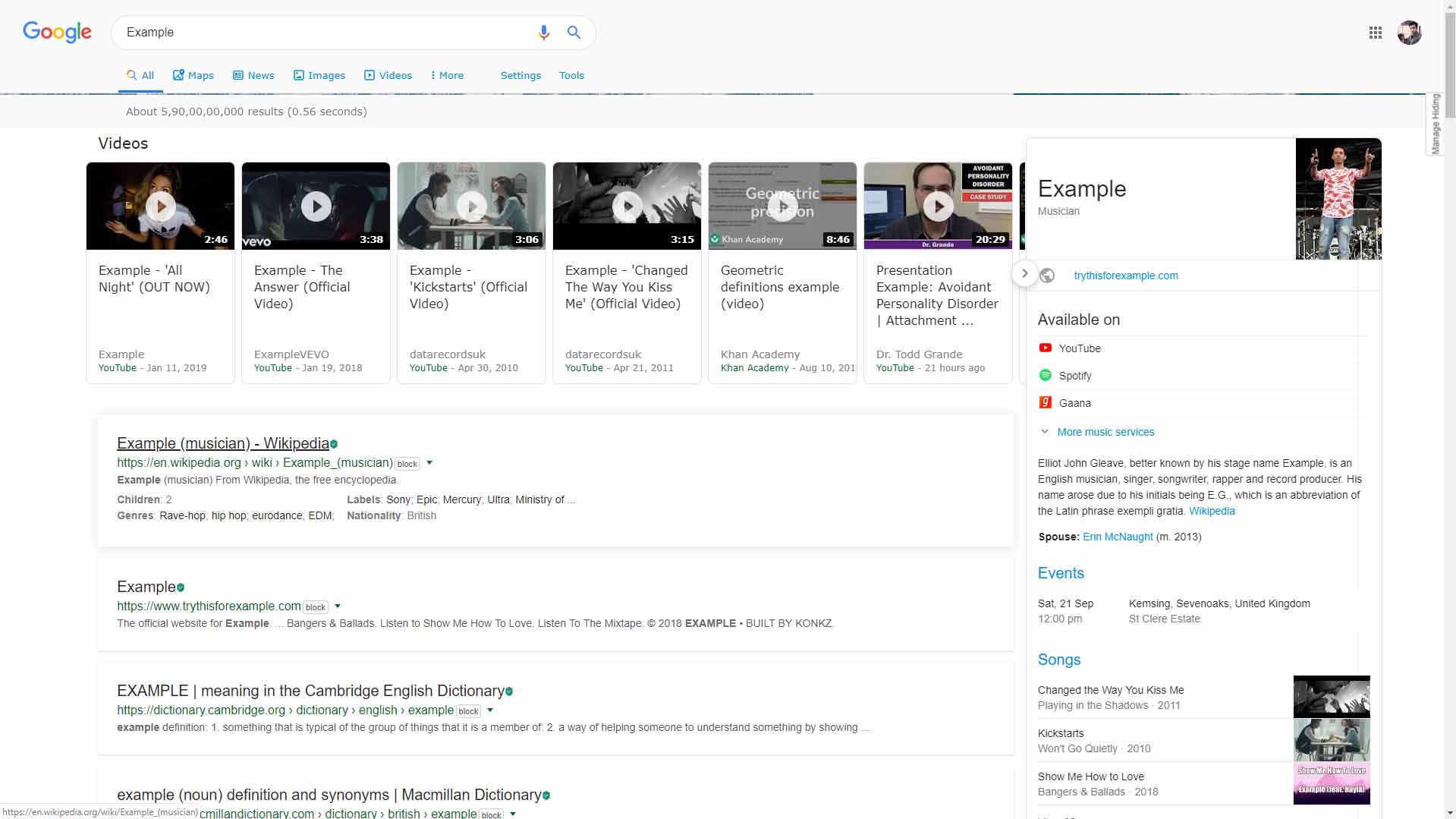The image size is (1456, 819).
Task: Click verified shield next to Cambridge Dictionary result
Action: (x=509, y=691)
